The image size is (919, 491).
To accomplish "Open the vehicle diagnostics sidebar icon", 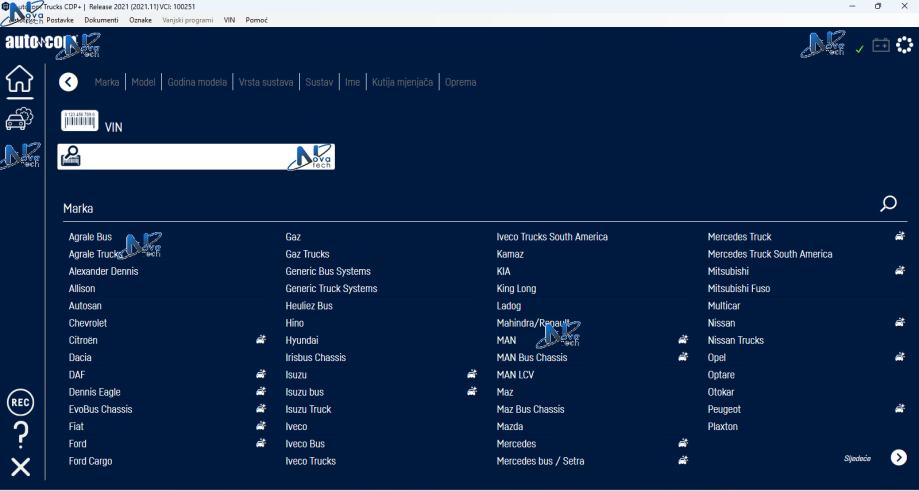I will (x=19, y=118).
